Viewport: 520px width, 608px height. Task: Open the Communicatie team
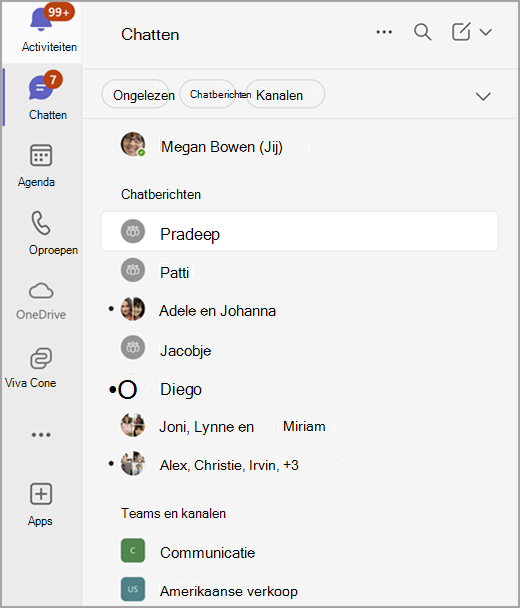(299, 552)
